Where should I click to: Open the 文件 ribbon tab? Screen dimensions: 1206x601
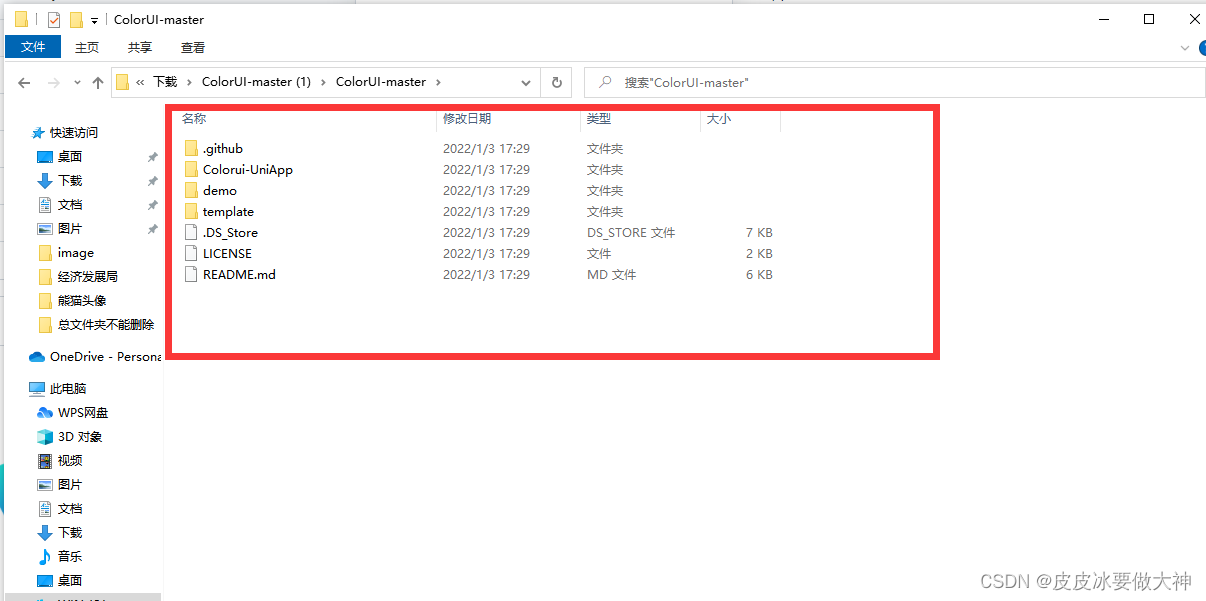pyautogui.click(x=33, y=47)
